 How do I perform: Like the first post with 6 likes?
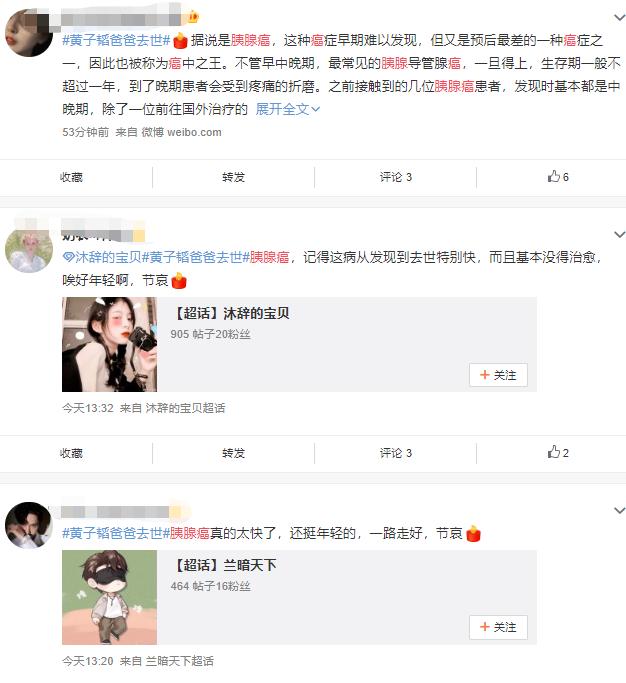tap(558, 177)
